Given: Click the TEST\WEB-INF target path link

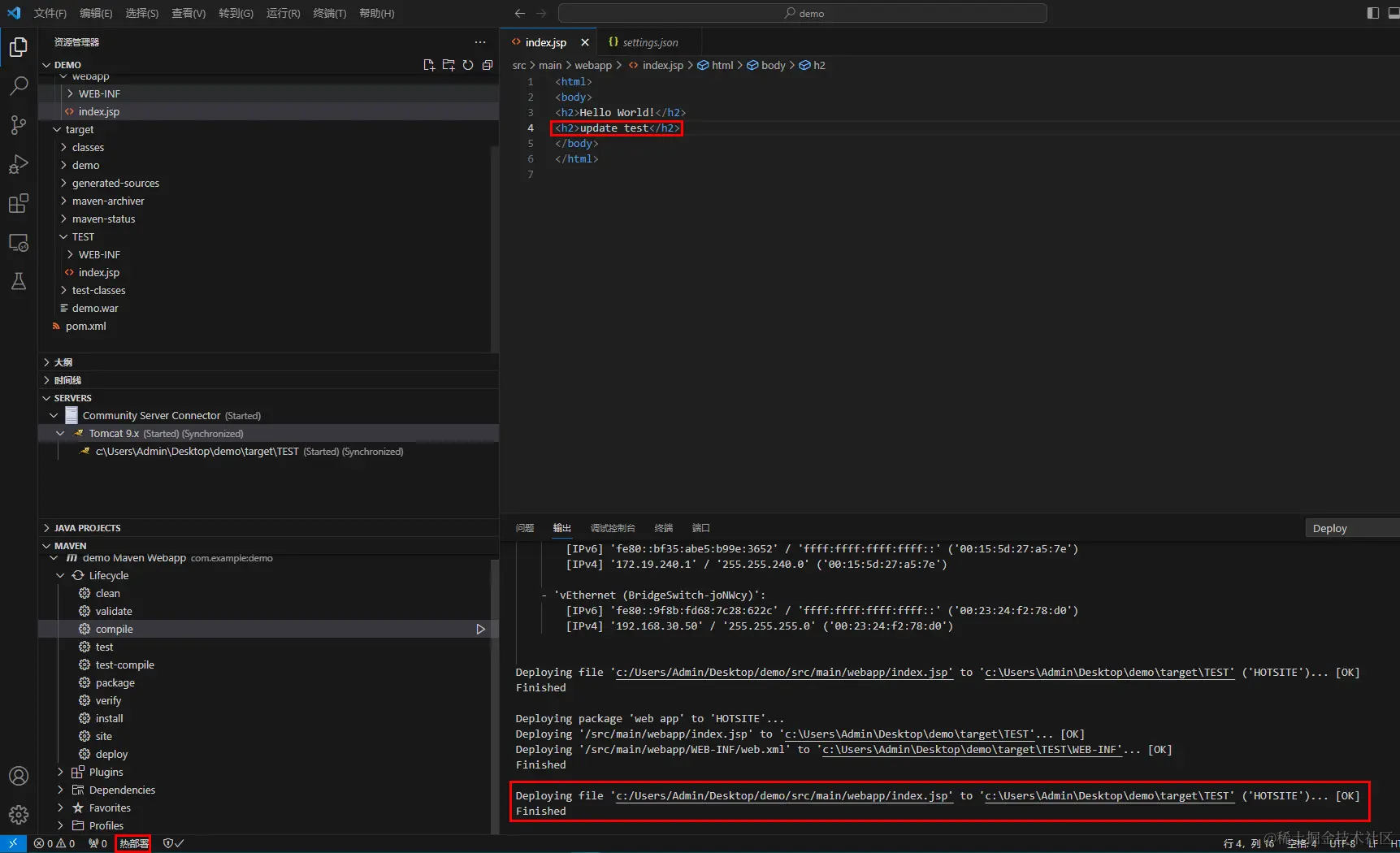Looking at the screenshot, I should [972, 750].
